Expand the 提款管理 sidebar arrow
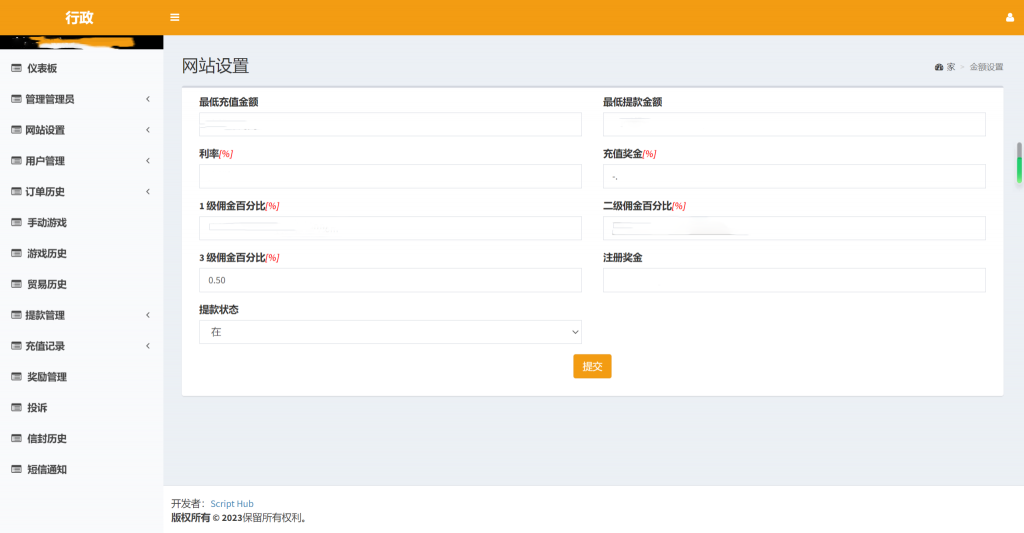Screen dimensions: 1024x533 (x=148, y=315)
